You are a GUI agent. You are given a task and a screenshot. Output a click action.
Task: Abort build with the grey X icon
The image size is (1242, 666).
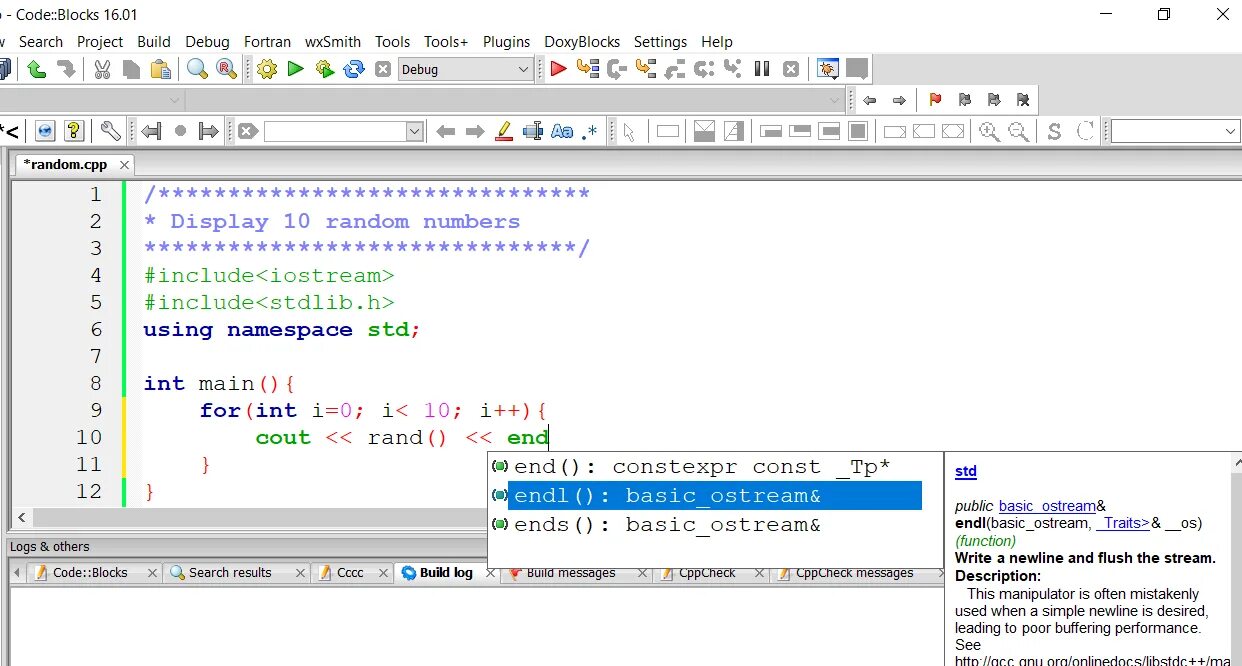pyautogui.click(x=382, y=69)
